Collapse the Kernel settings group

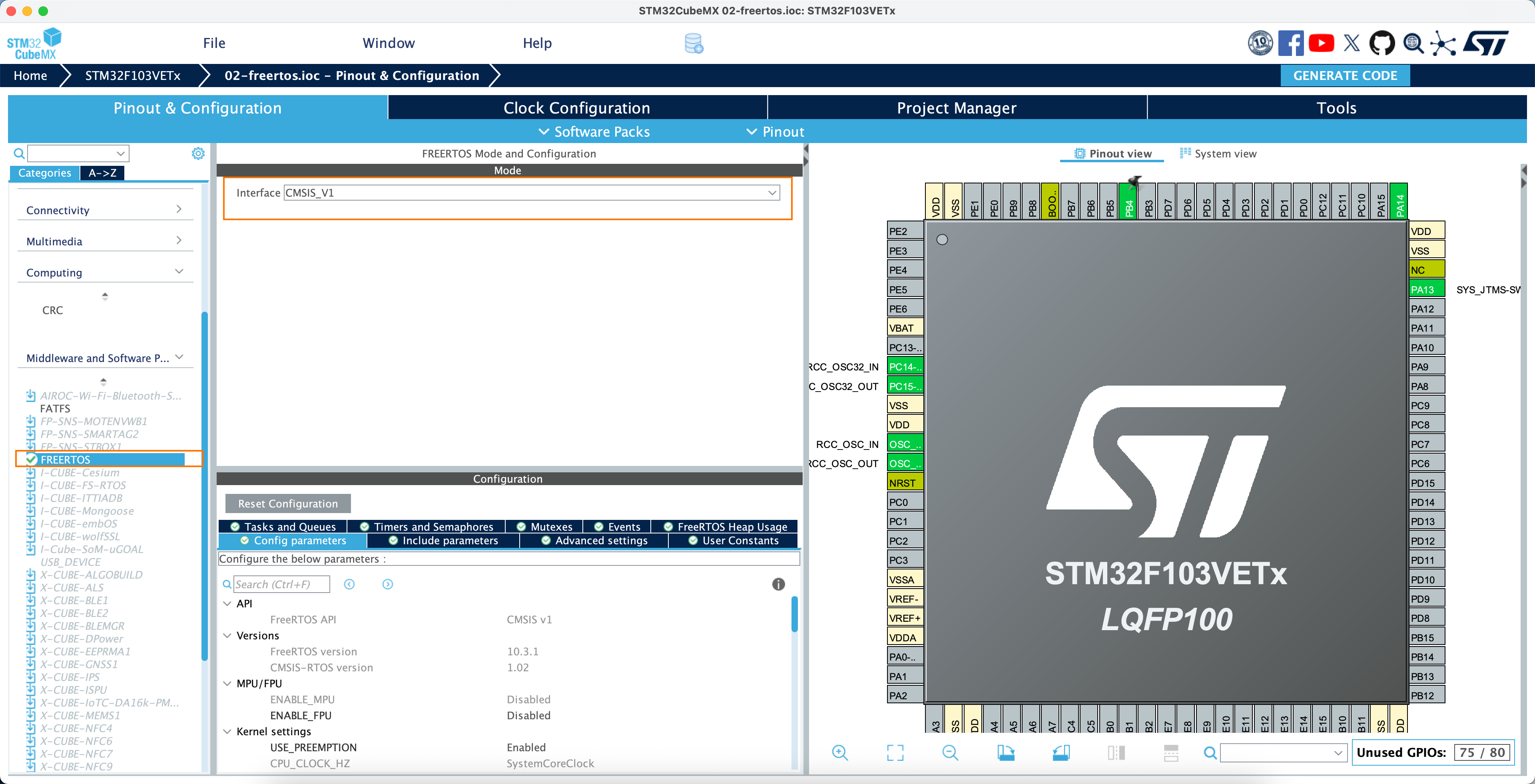(x=227, y=732)
